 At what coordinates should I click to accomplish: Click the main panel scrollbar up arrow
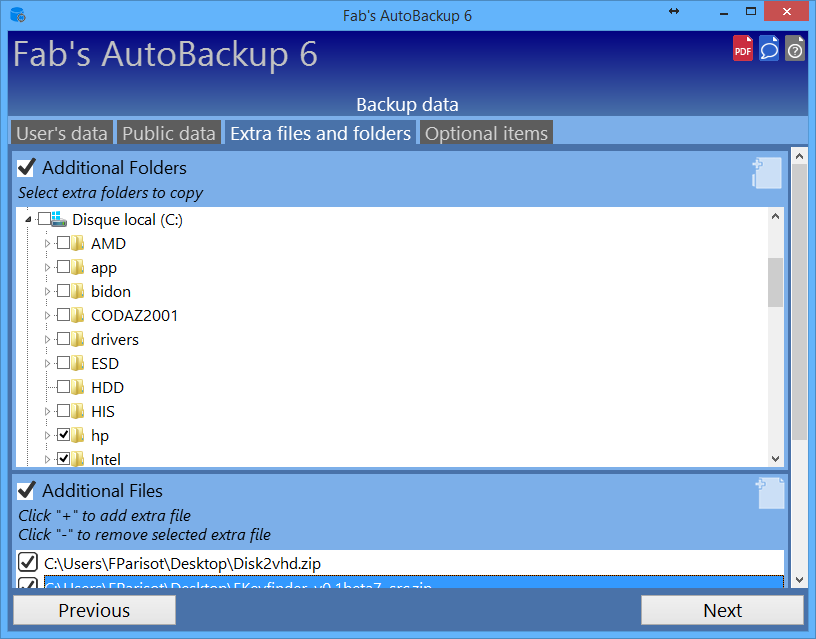point(799,156)
